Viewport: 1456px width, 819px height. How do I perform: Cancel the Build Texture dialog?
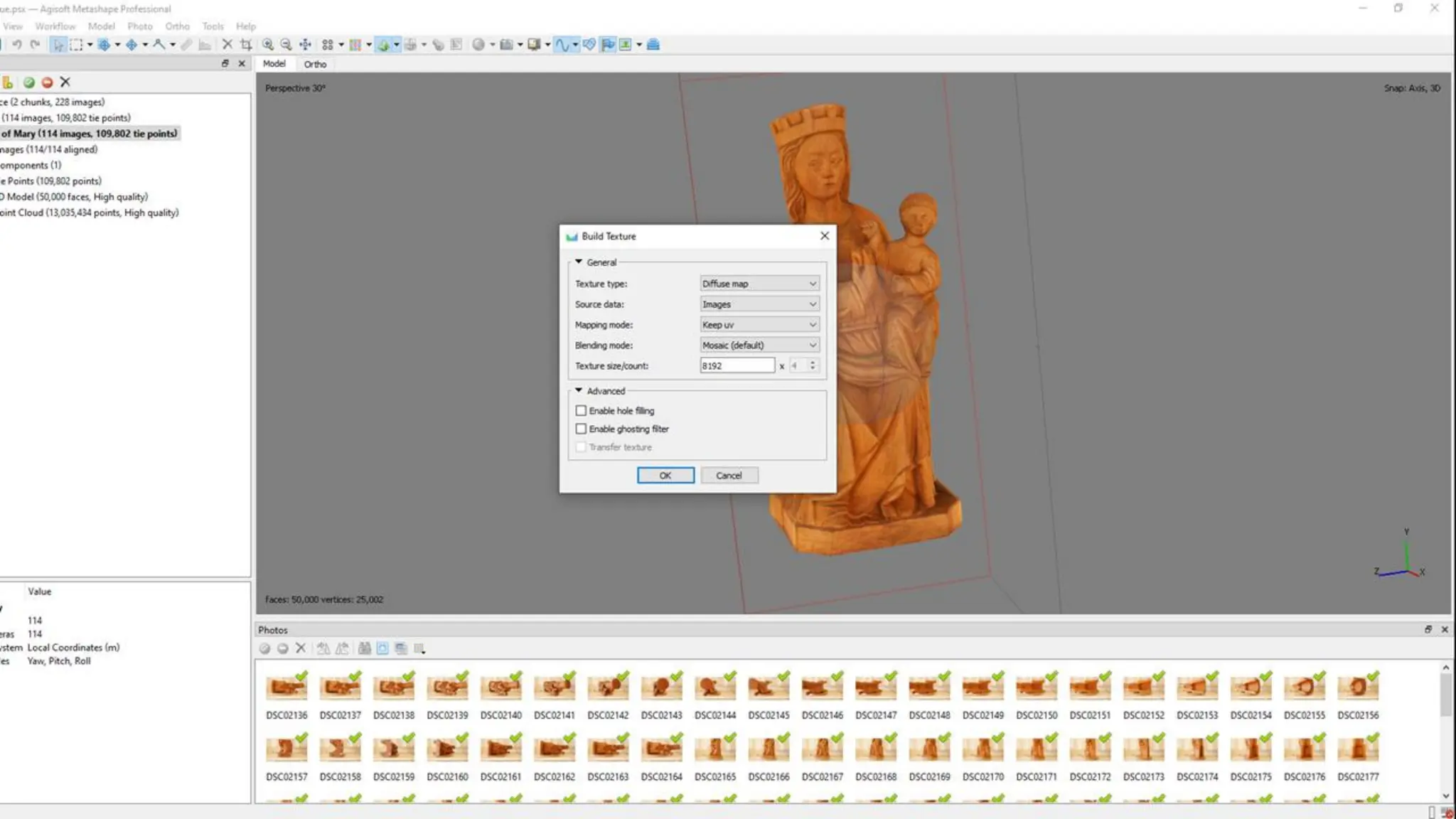(729, 476)
